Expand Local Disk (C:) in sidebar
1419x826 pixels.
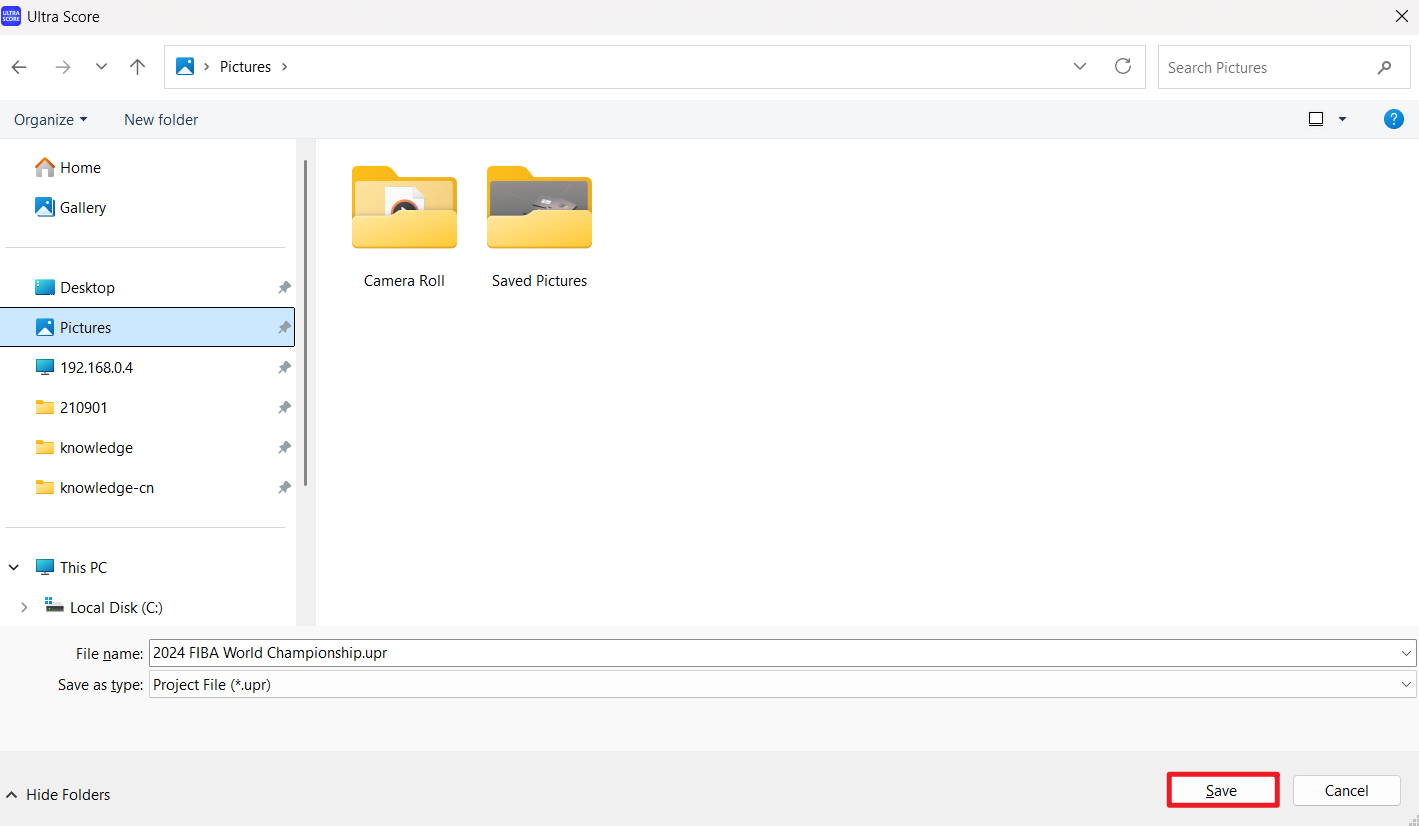point(23,607)
